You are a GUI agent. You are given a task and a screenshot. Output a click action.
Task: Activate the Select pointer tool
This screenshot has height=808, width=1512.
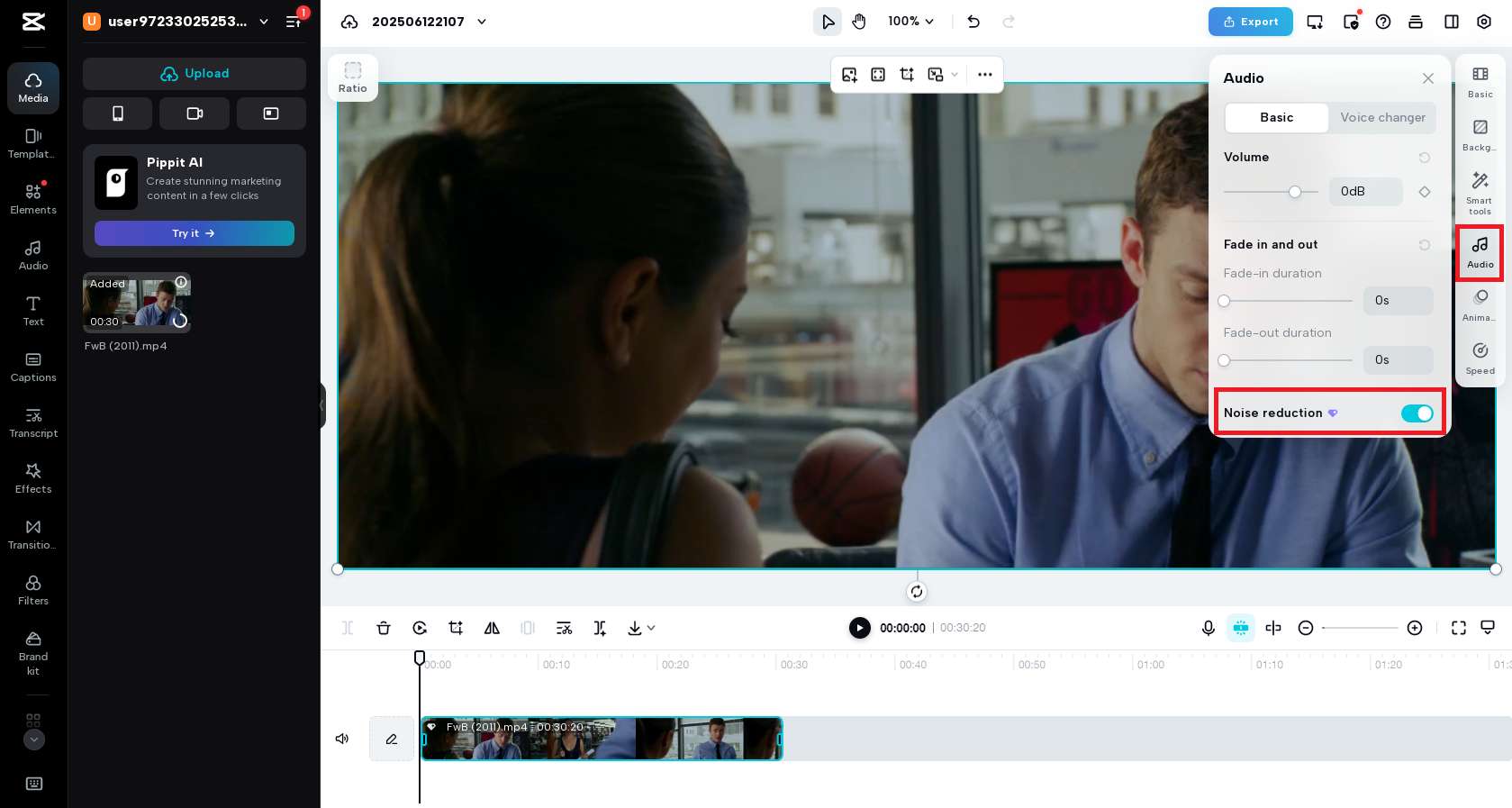[828, 22]
